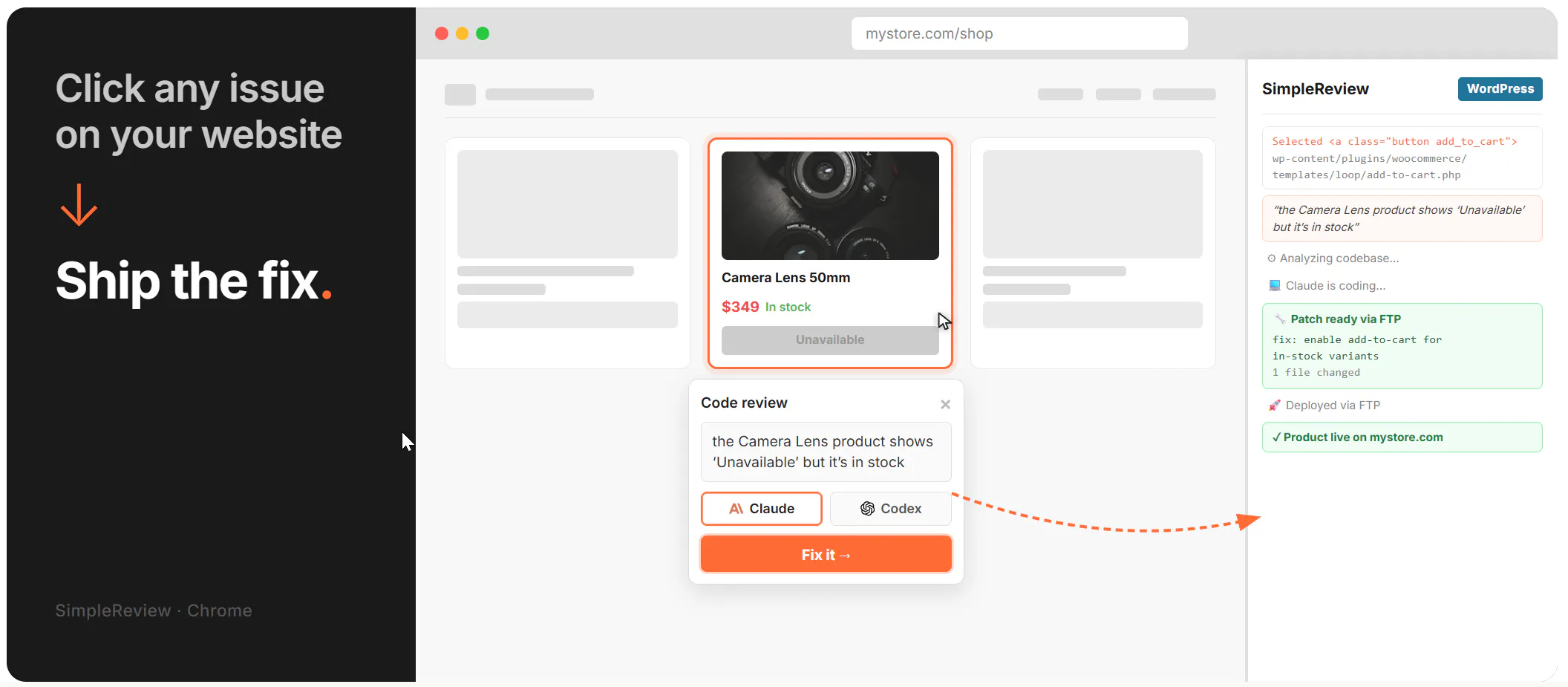Screen dimensions: 1568x687
Task: Click the "1 file changed" line
Action: (x=1316, y=373)
